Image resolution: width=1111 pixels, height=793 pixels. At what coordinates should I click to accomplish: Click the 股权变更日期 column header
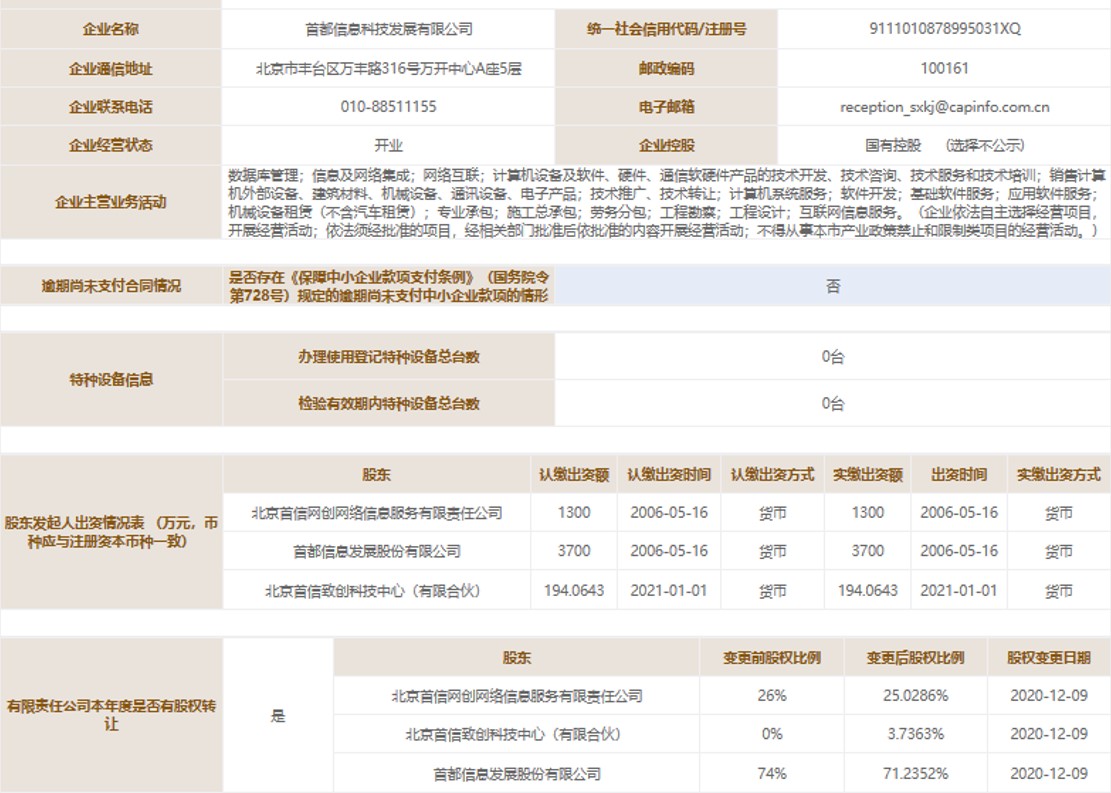click(x=1049, y=658)
